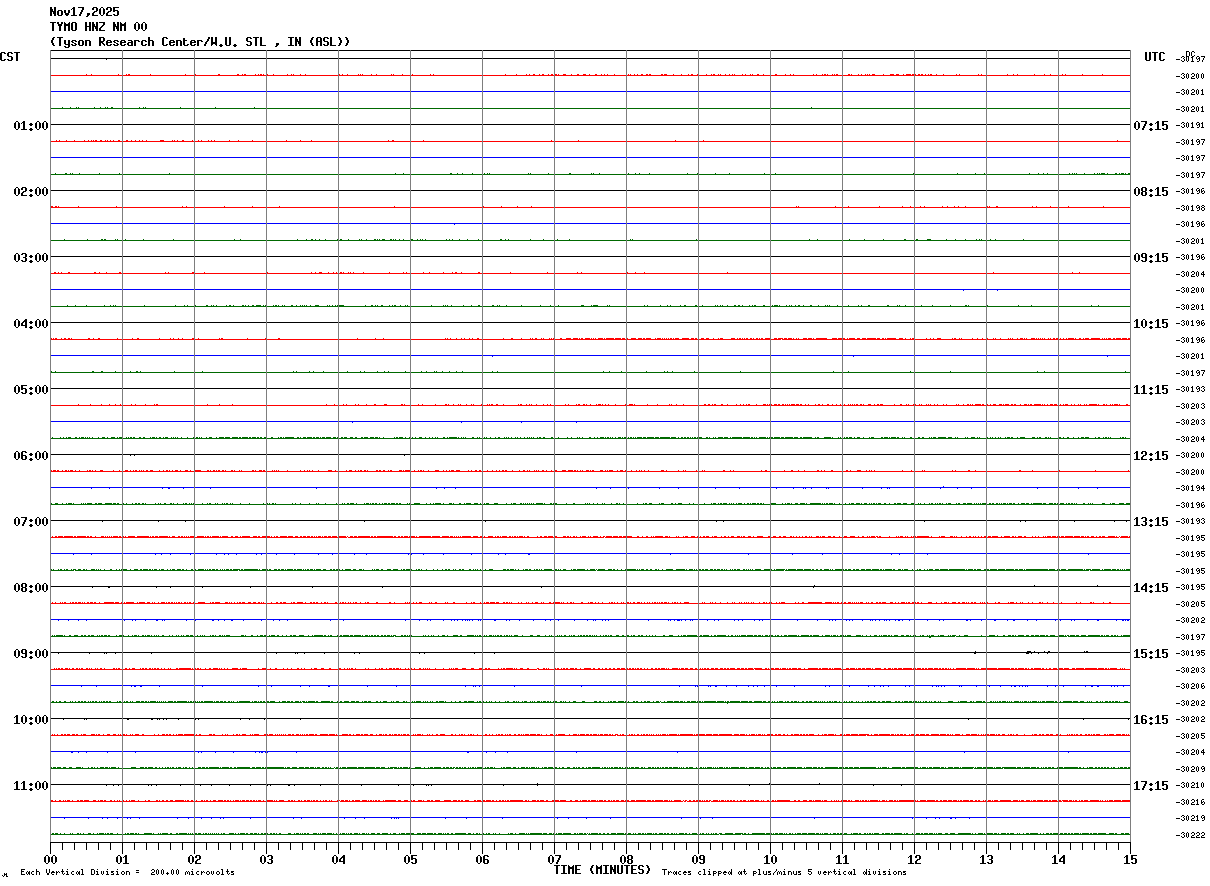
Task: Click minute tick label 02 on bottom axis
Action: pyautogui.click(x=194, y=859)
